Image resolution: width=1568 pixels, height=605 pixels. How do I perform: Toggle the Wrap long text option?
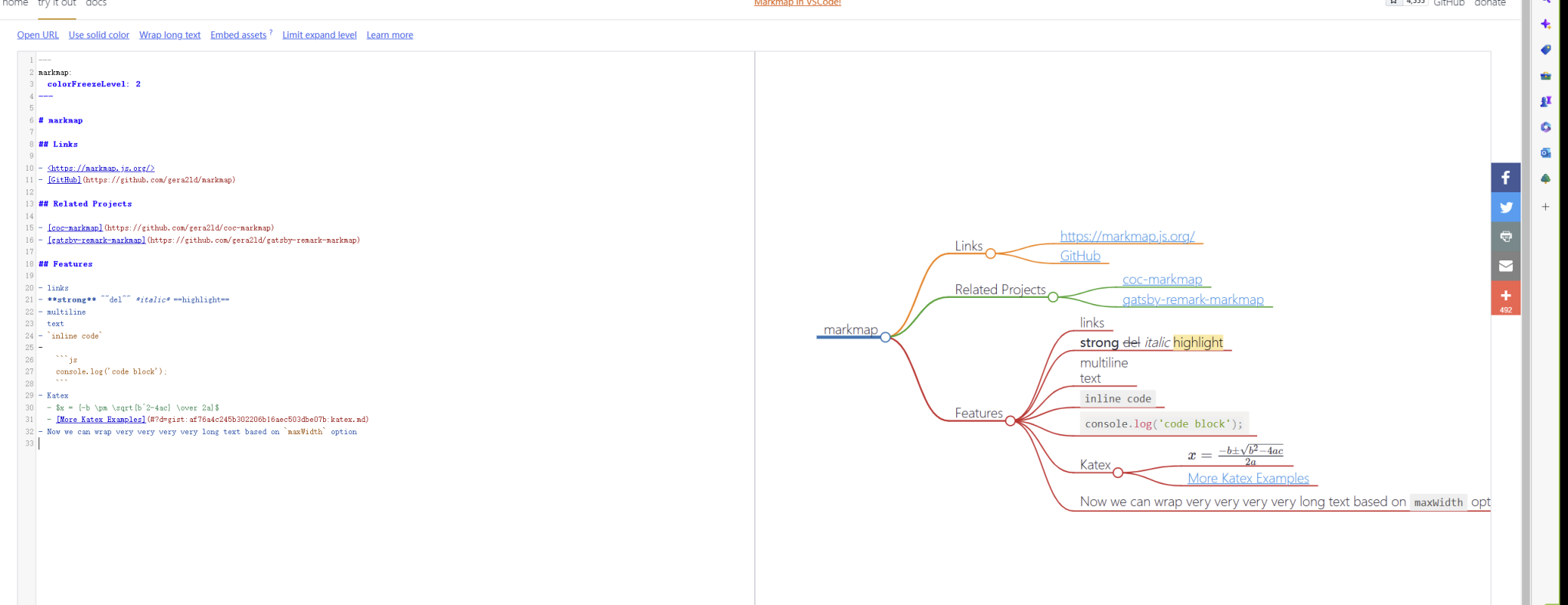[x=170, y=35]
